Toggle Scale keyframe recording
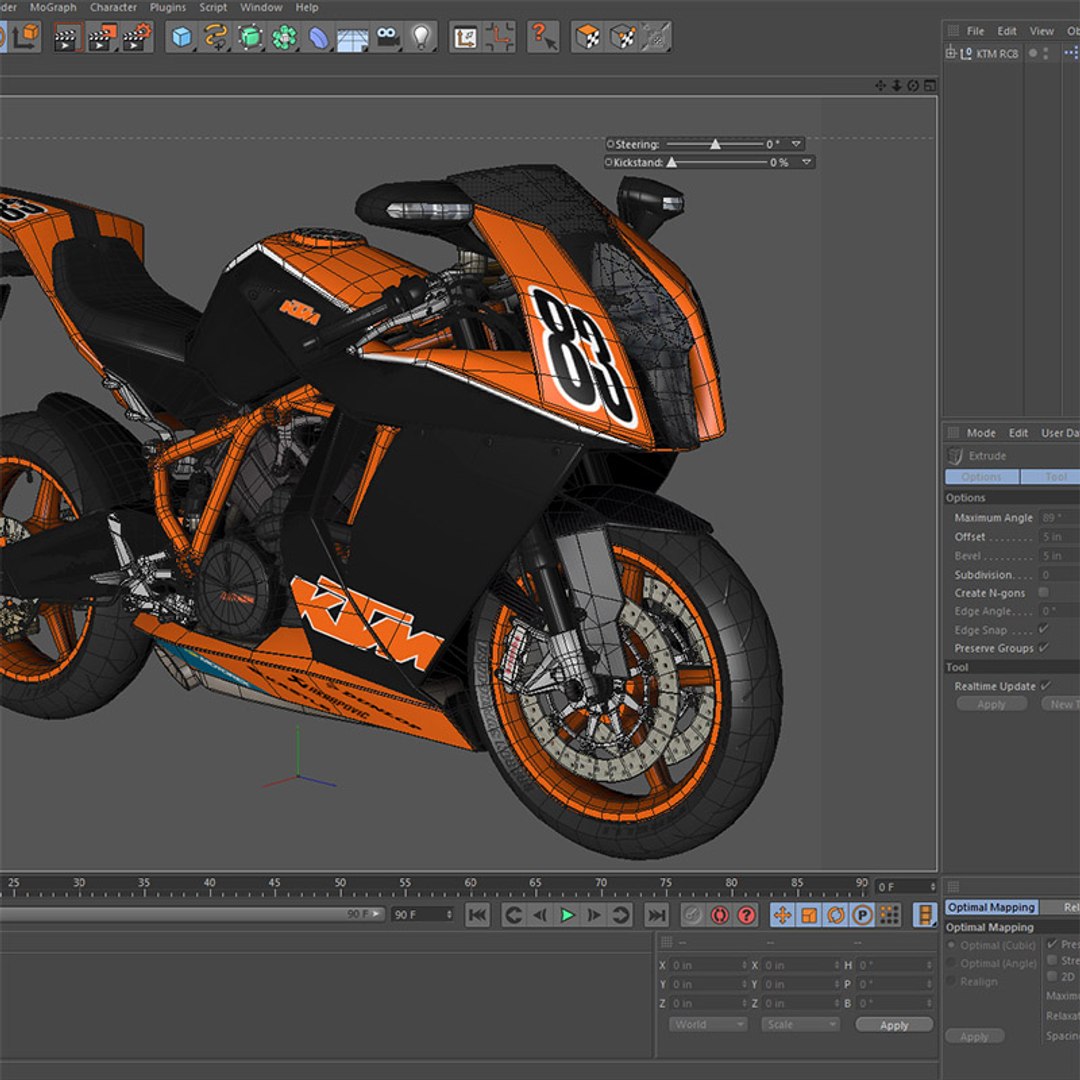Image resolution: width=1080 pixels, height=1080 pixels. coord(809,915)
